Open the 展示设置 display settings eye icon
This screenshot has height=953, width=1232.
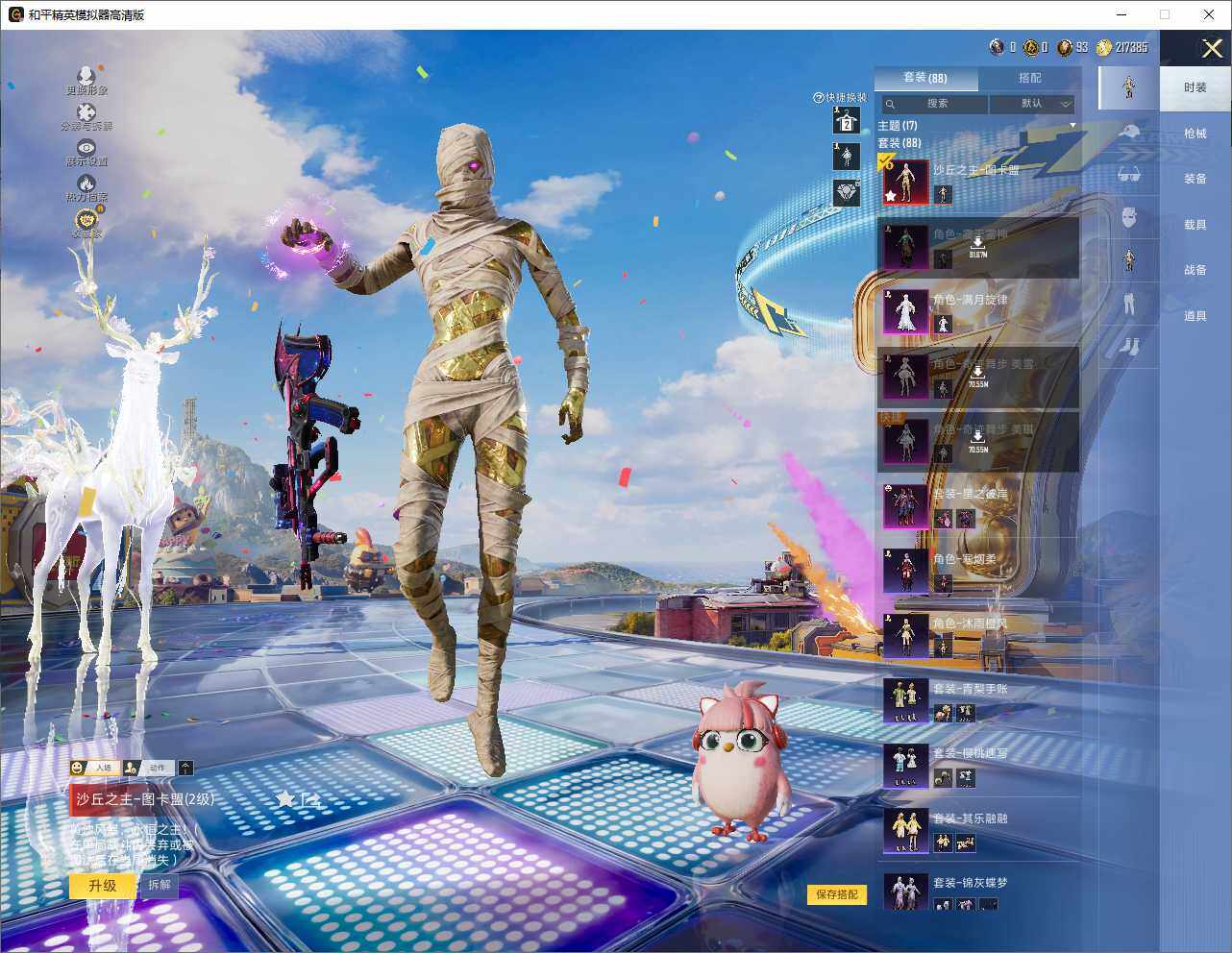click(x=86, y=147)
